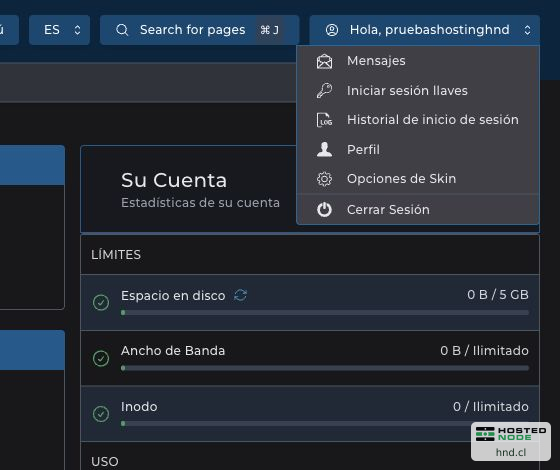Click the Inodo label
560x470 pixels.
[139, 407]
